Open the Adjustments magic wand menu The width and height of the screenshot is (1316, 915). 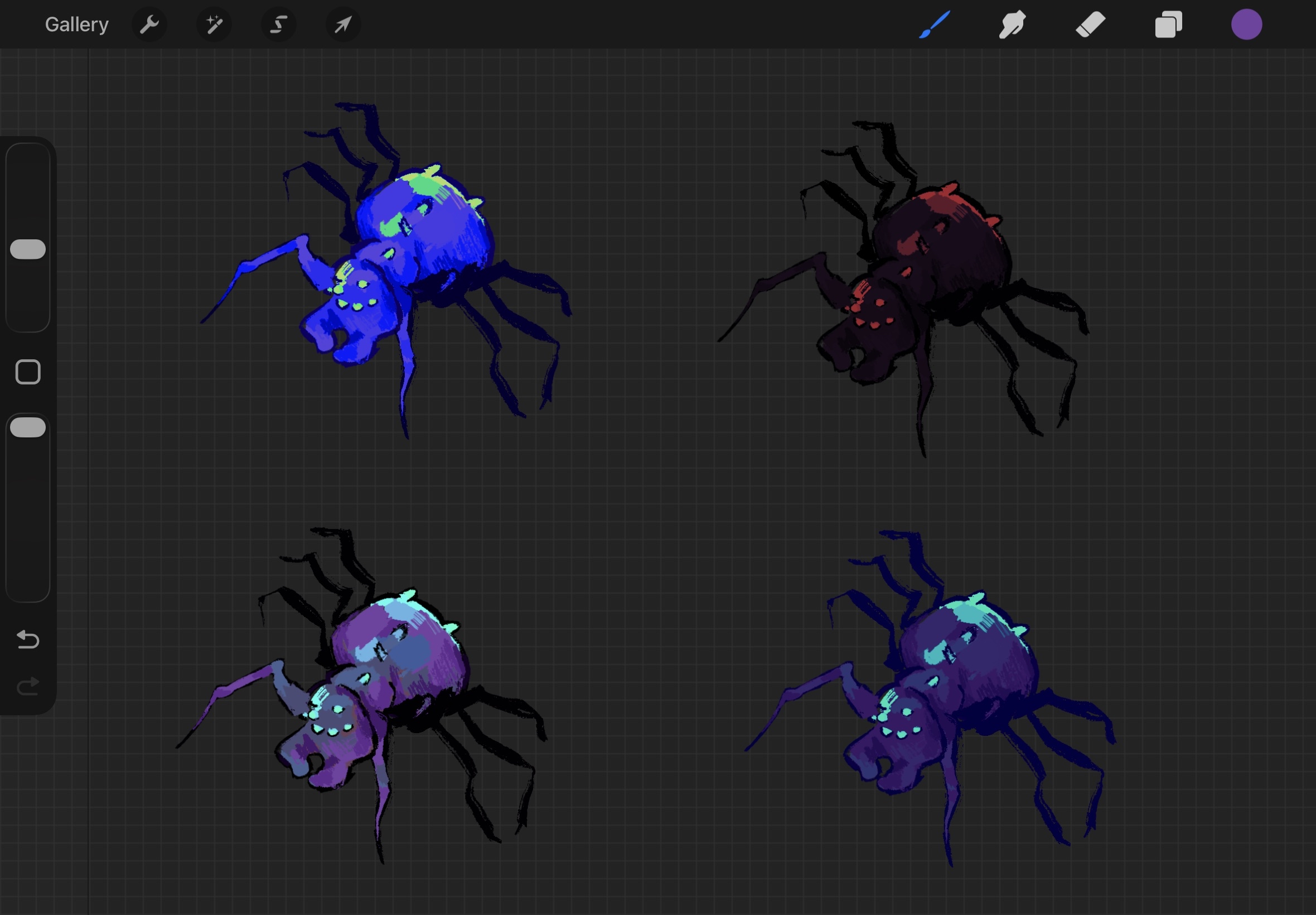pos(214,25)
